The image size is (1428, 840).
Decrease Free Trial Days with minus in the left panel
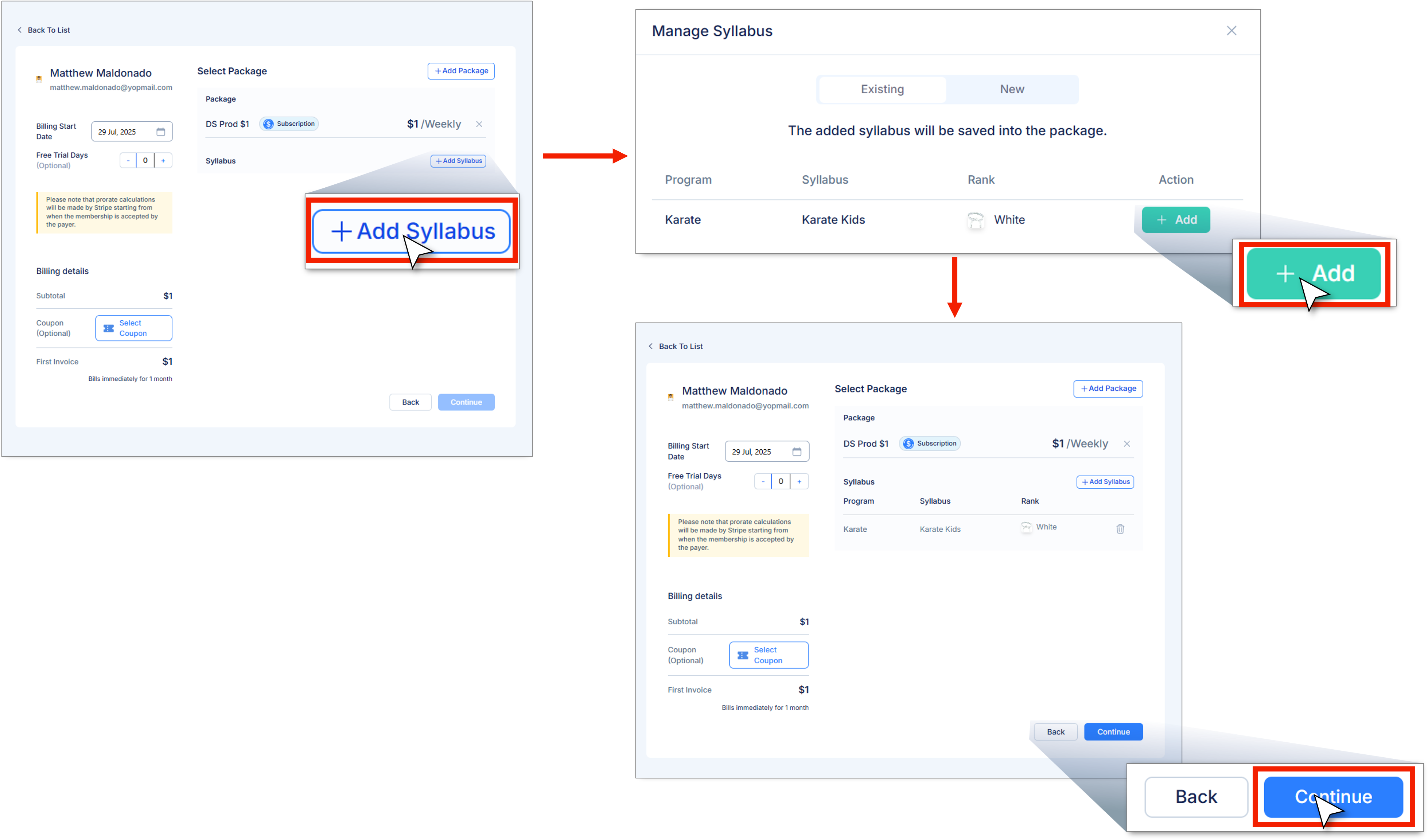click(128, 160)
